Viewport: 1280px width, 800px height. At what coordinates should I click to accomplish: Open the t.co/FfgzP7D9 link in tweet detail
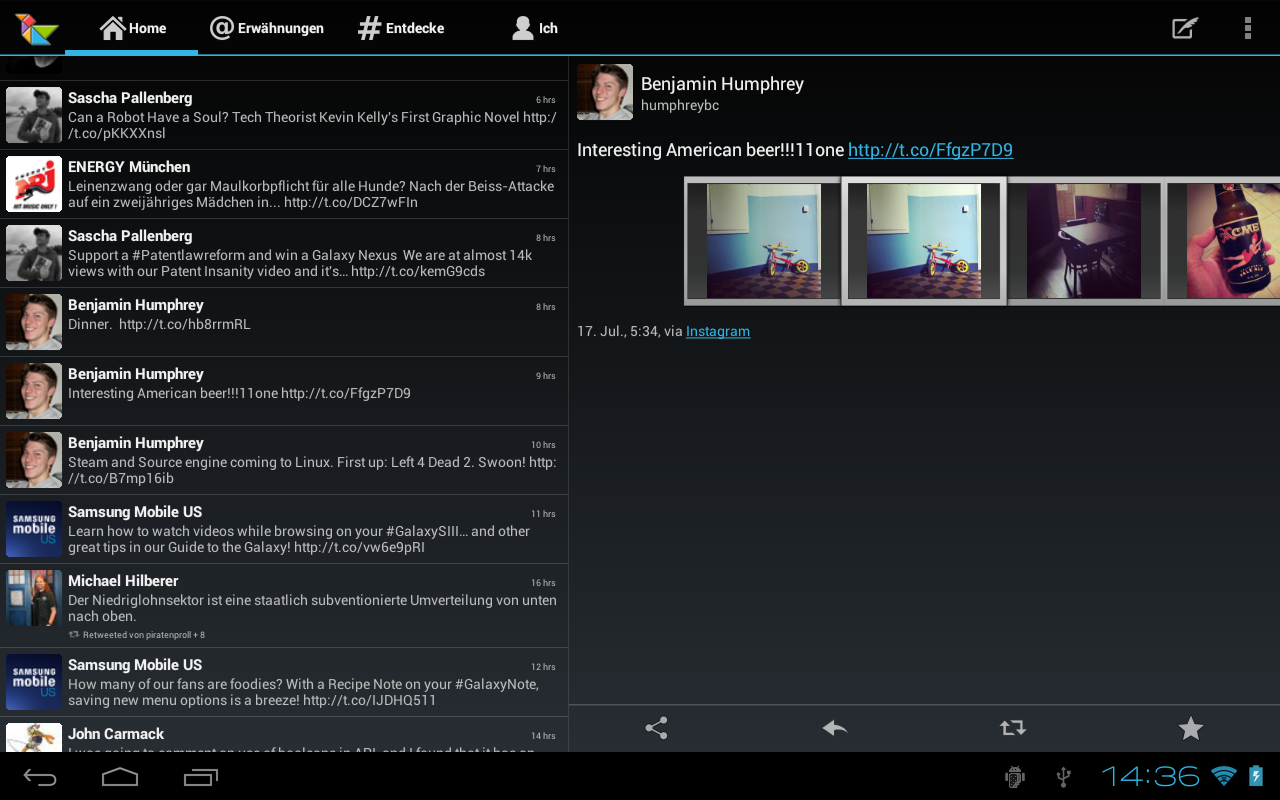coord(930,150)
